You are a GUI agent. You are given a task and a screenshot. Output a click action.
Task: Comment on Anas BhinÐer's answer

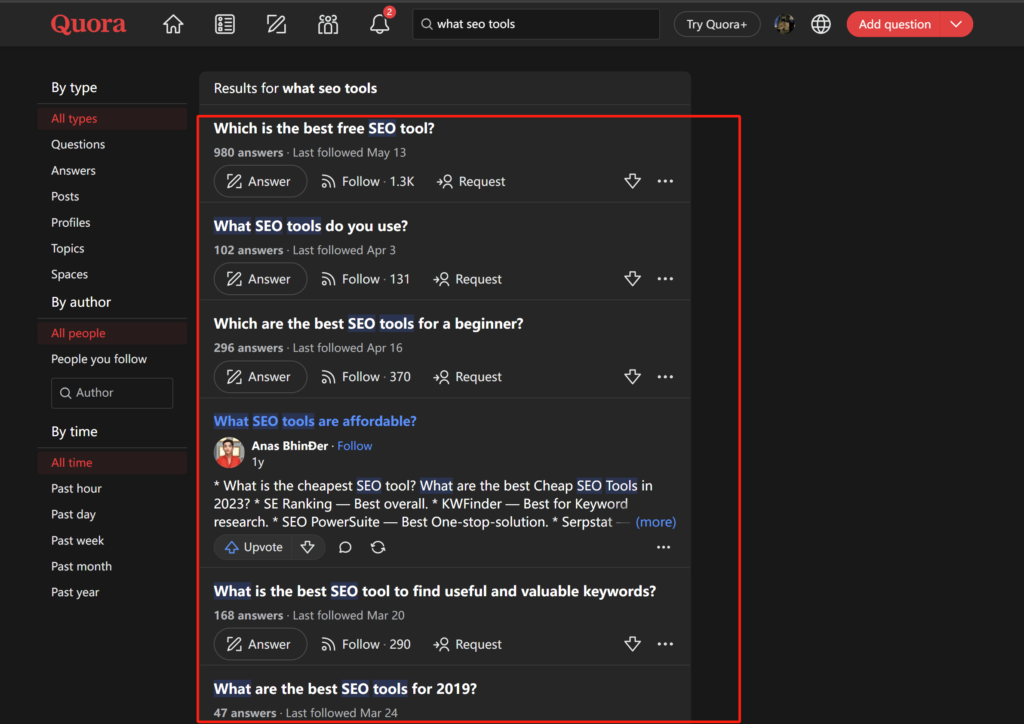[345, 547]
